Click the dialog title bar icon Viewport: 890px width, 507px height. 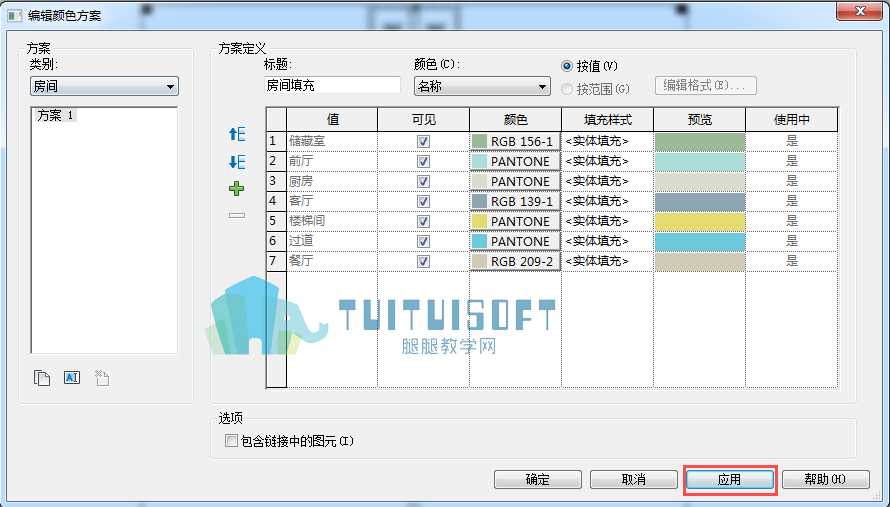coord(14,15)
